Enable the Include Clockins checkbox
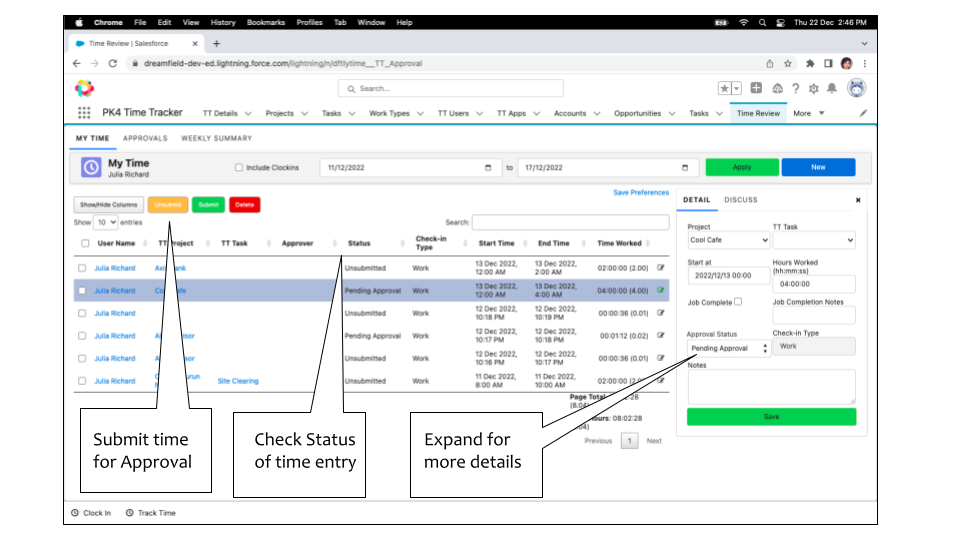Viewport: 960px width, 540px height. (x=238, y=168)
